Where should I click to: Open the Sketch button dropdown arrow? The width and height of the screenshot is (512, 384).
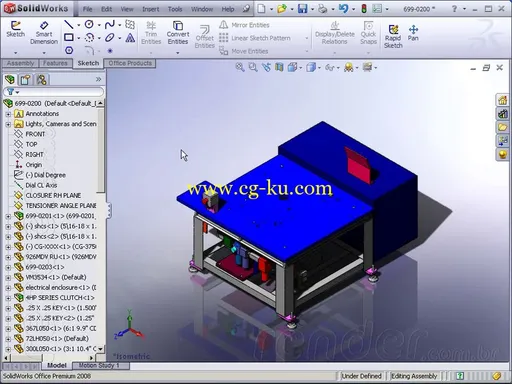click(x=15, y=53)
